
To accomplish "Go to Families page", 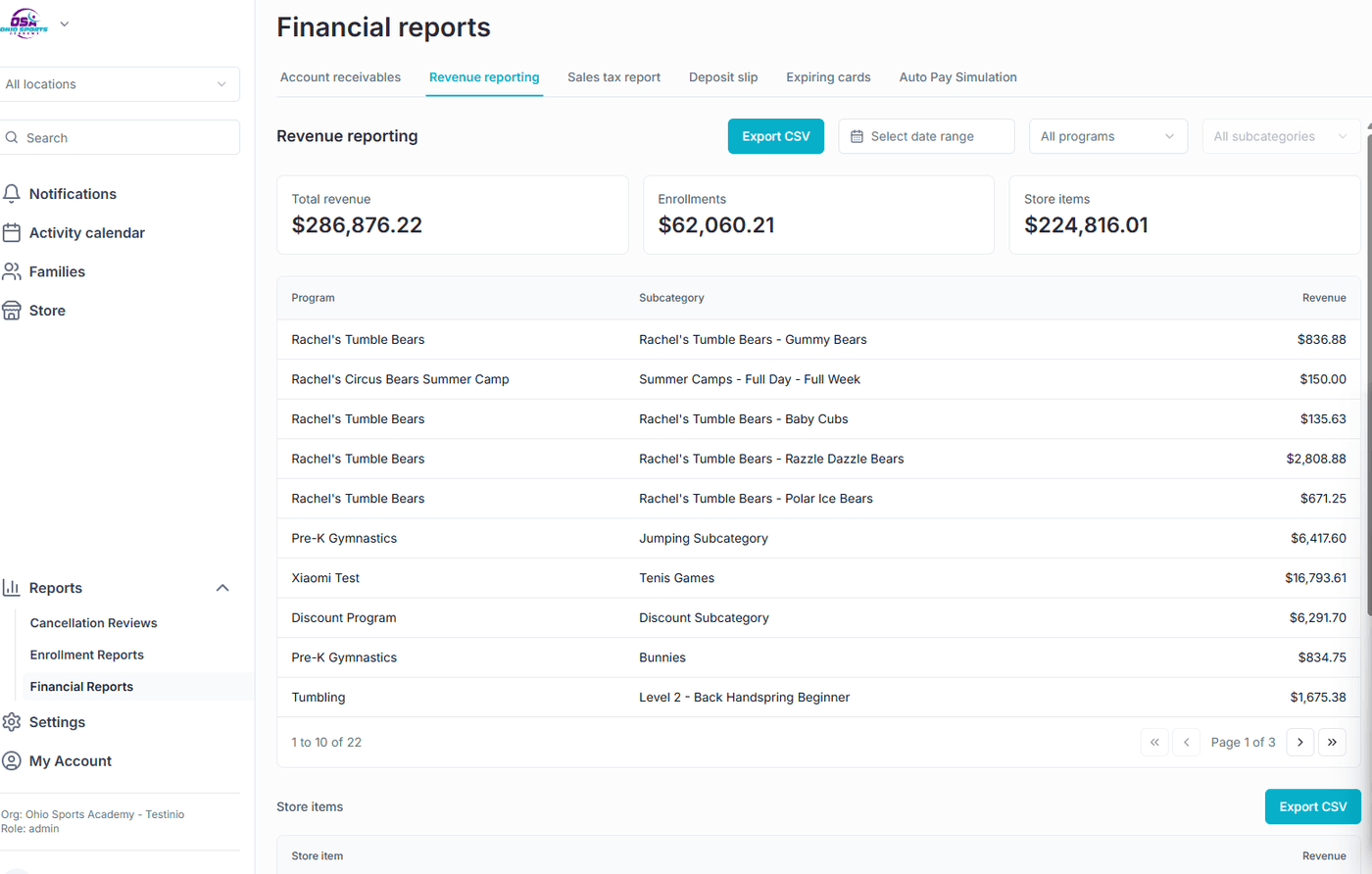I will click(x=57, y=271).
